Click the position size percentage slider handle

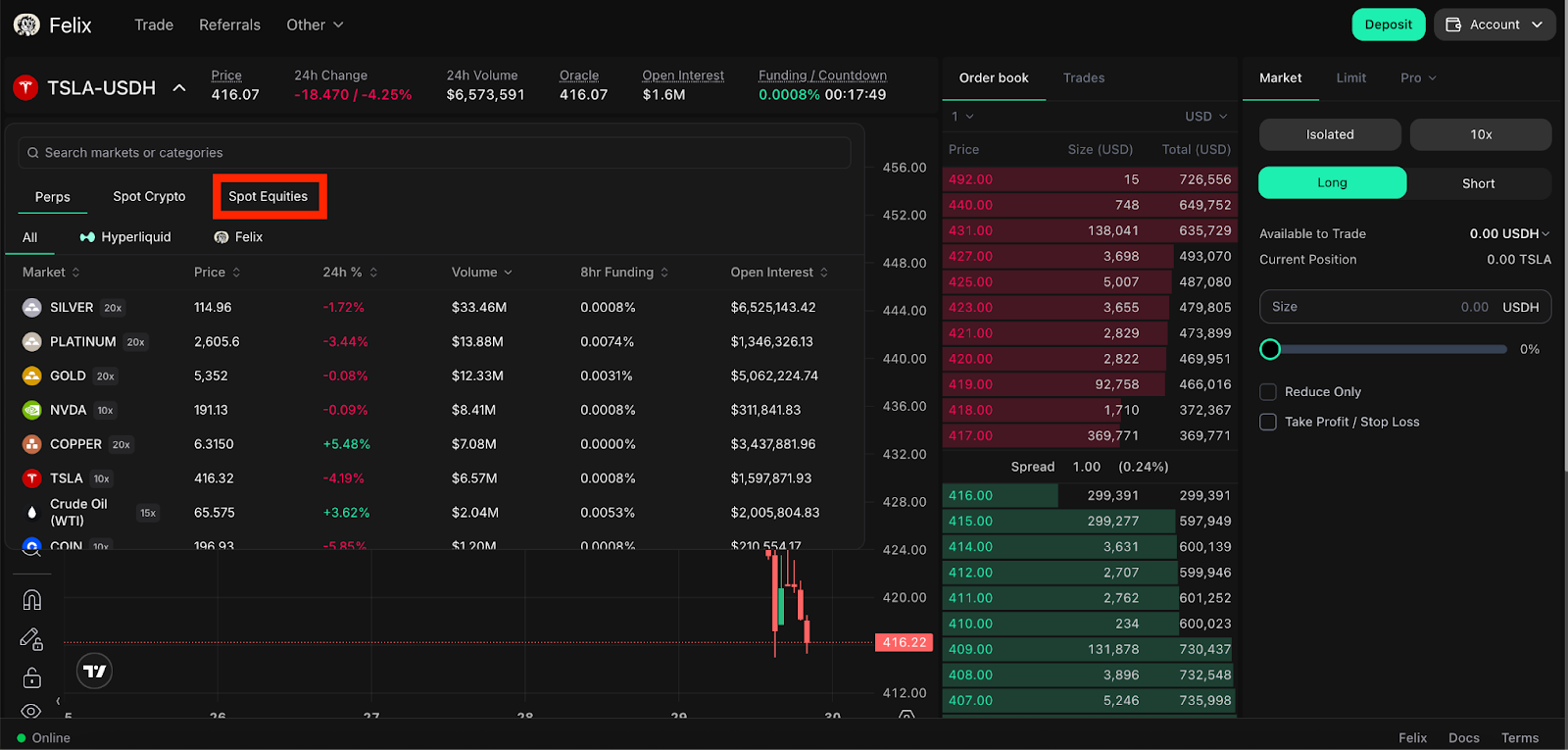pos(1270,349)
